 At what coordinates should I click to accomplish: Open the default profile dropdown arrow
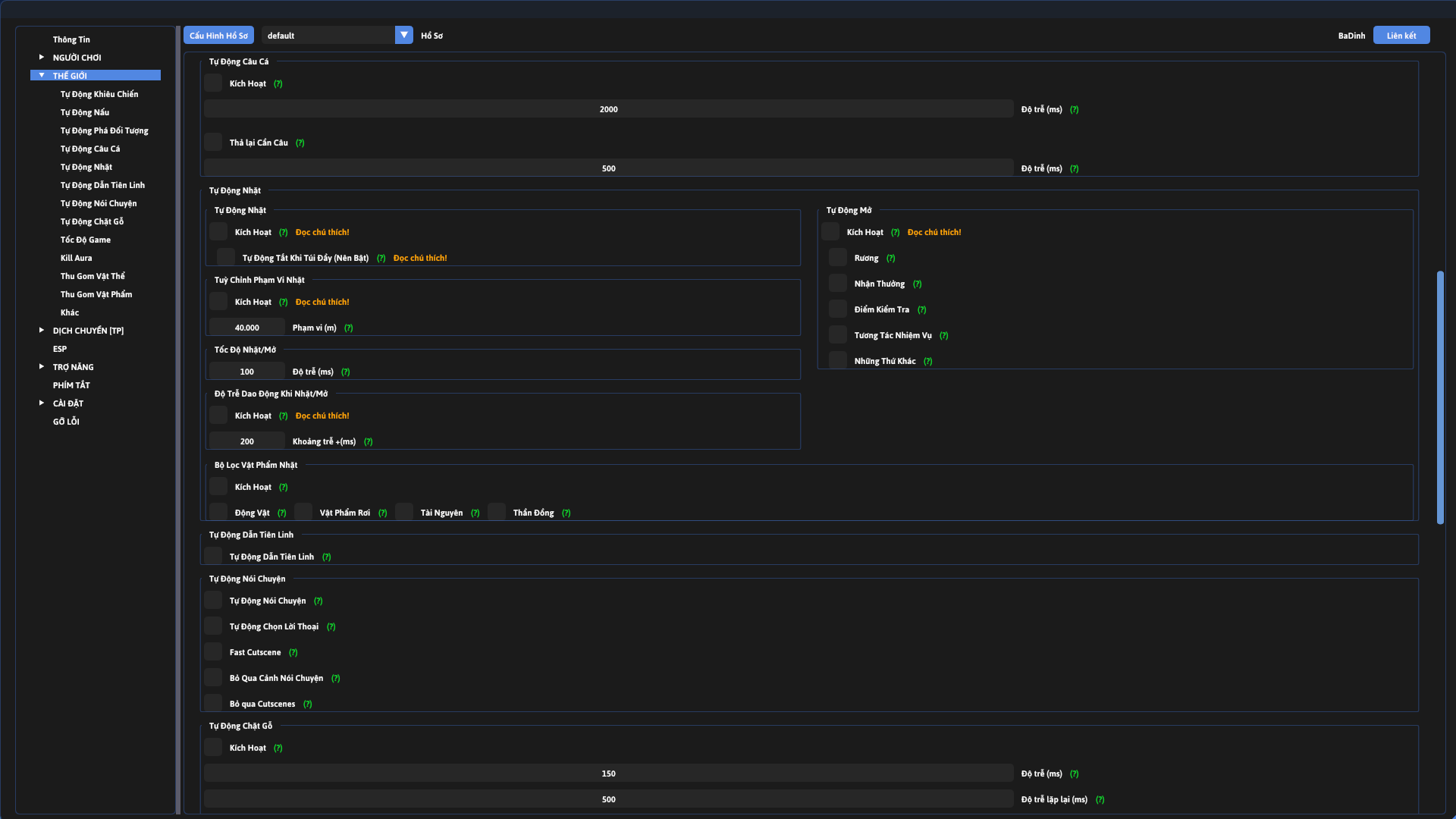[404, 36]
